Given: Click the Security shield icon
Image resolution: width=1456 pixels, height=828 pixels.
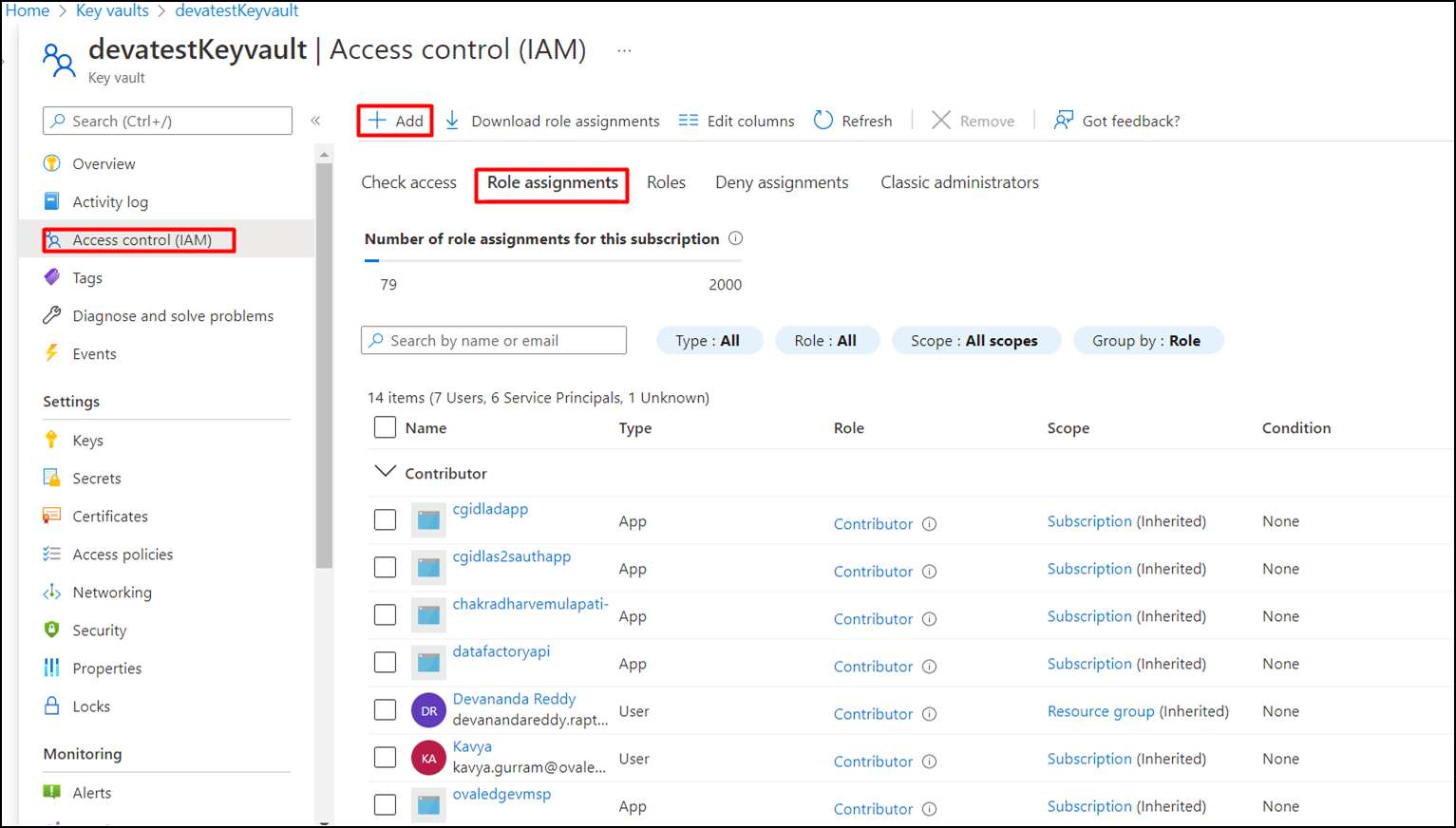Looking at the screenshot, I should 52,630.
